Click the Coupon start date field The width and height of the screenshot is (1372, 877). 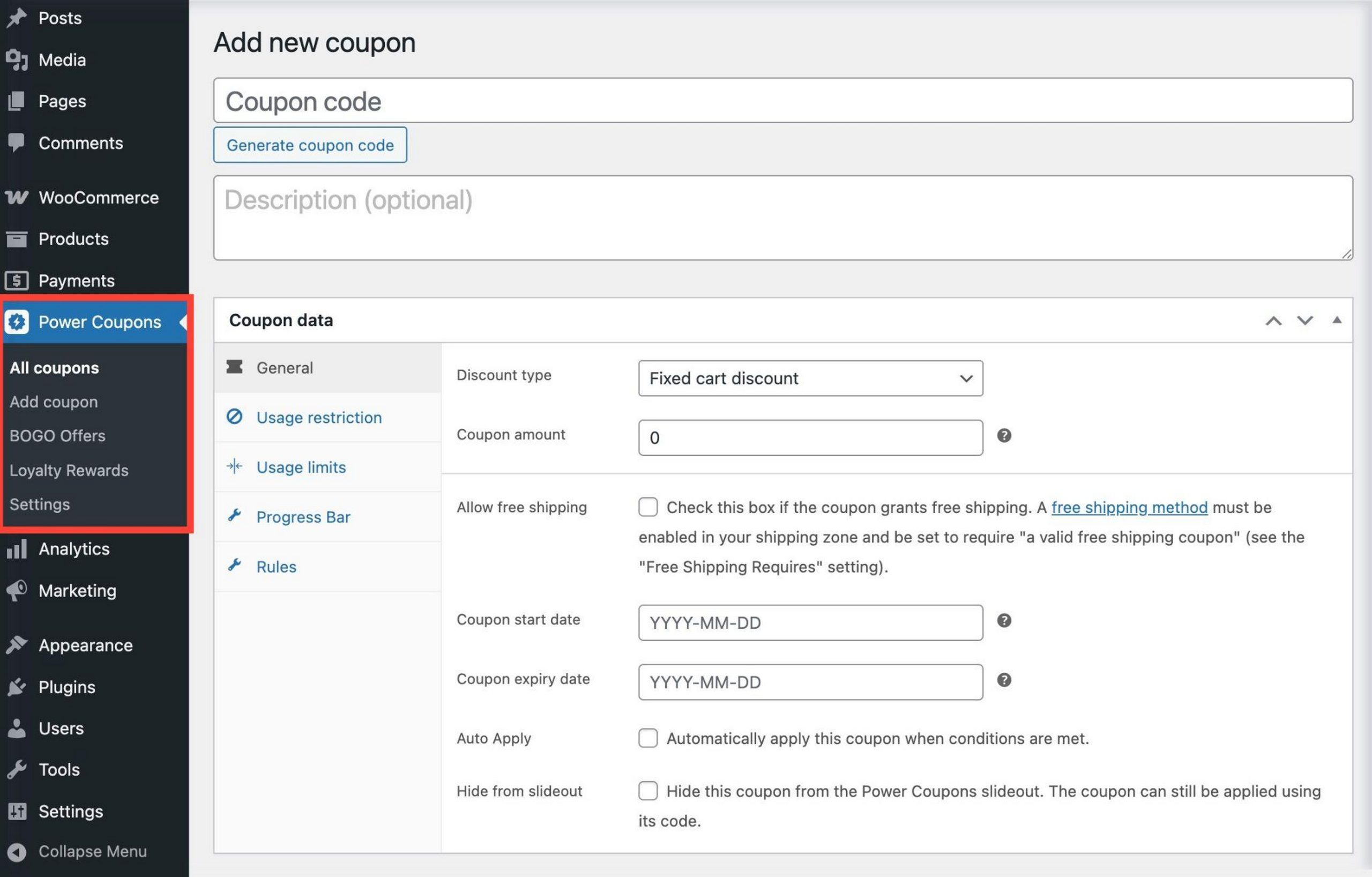pyautogui.click(x=810, y=623)
